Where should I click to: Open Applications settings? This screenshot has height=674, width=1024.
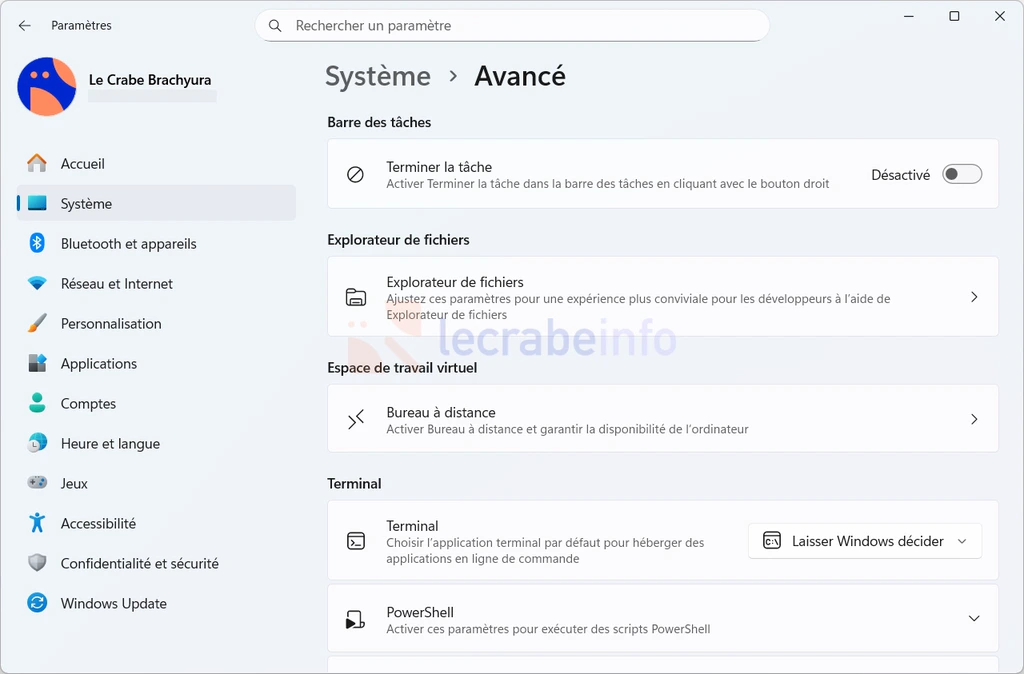[156, 363]
